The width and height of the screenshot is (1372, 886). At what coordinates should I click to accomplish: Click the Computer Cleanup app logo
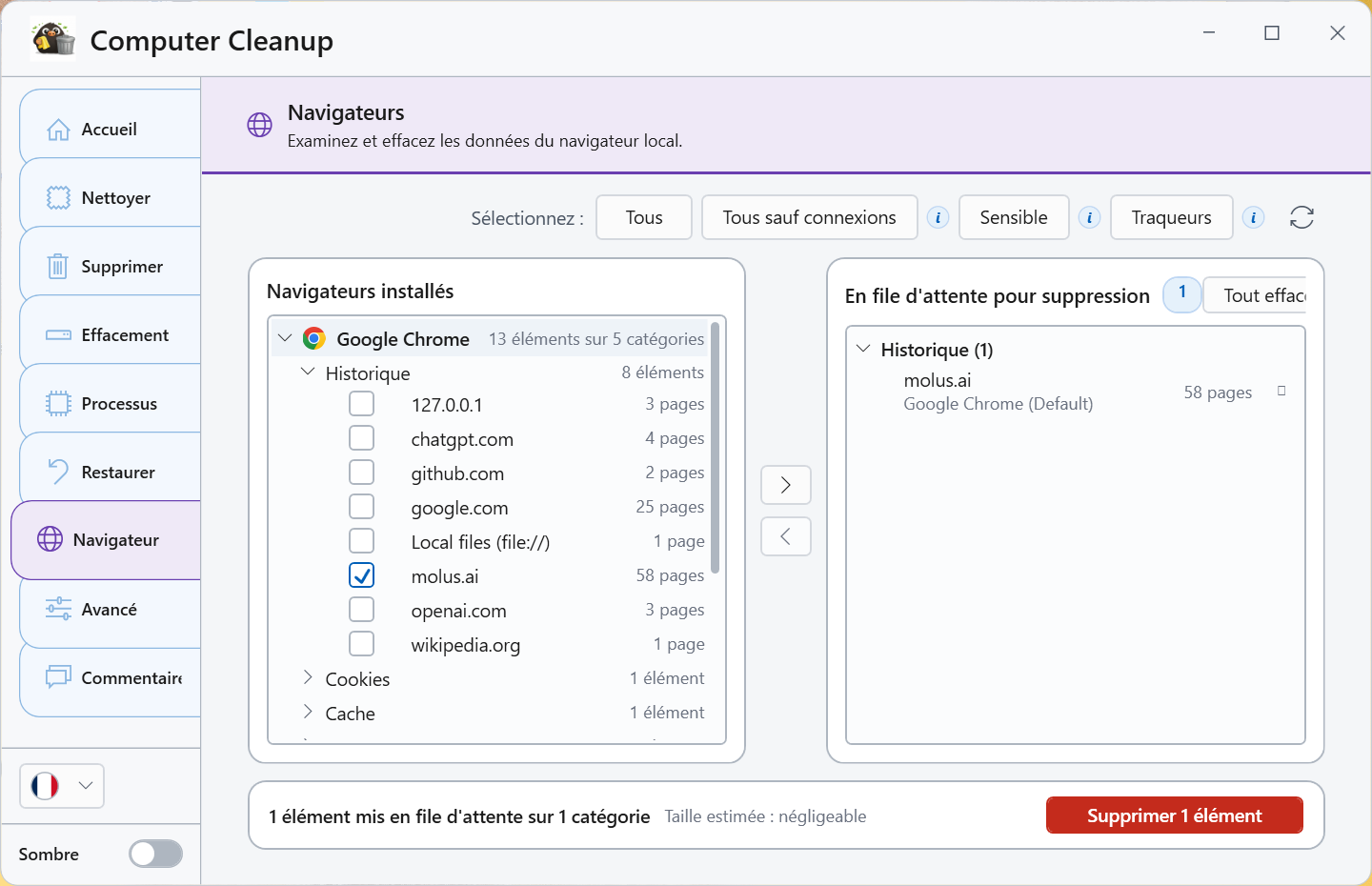tap(53, 40)
